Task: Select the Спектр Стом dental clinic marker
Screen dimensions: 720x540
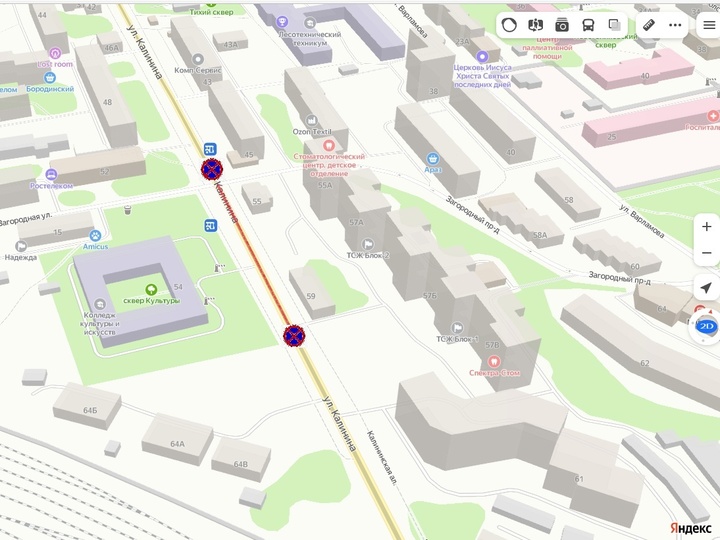Action: 495,360
